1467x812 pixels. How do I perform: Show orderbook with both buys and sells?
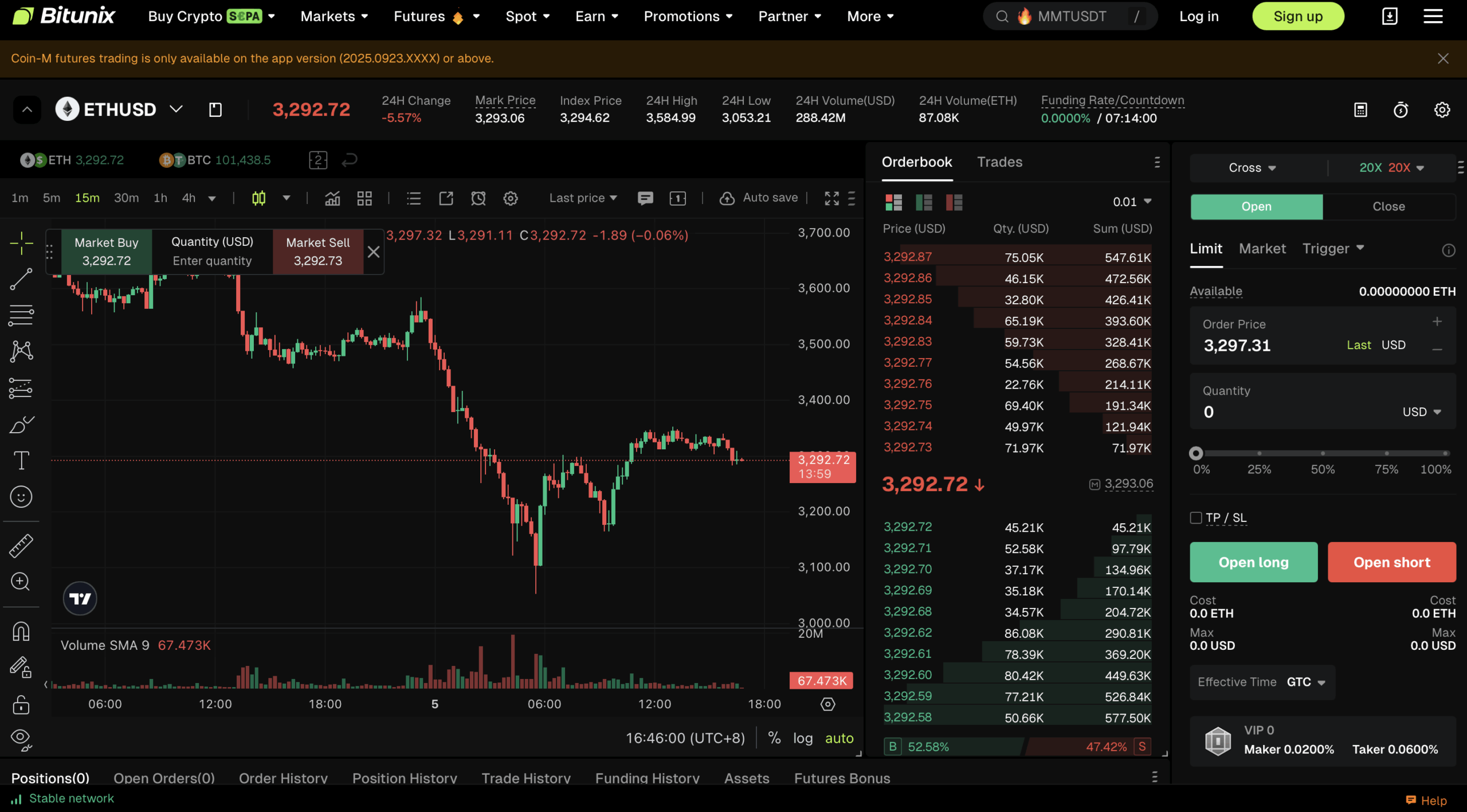[x=893, y=202]
